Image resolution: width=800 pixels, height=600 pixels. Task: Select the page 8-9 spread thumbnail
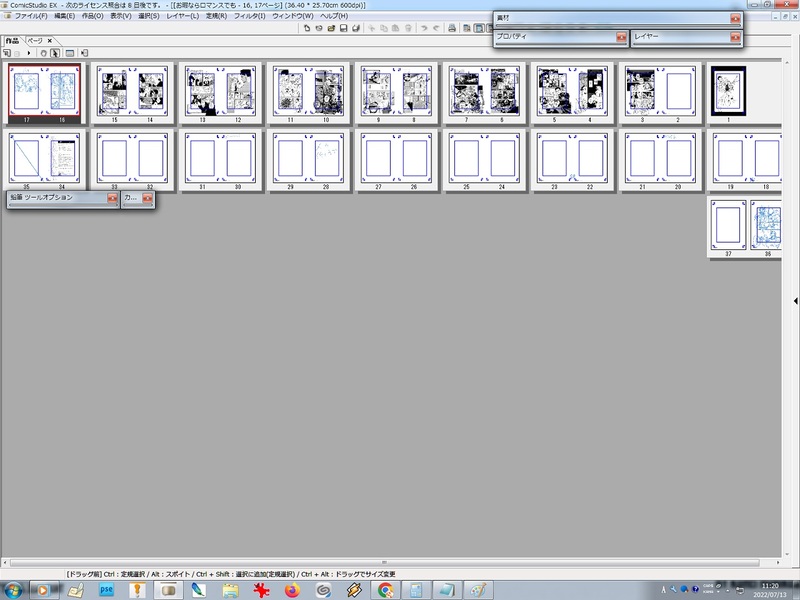(x=396, y=93)
